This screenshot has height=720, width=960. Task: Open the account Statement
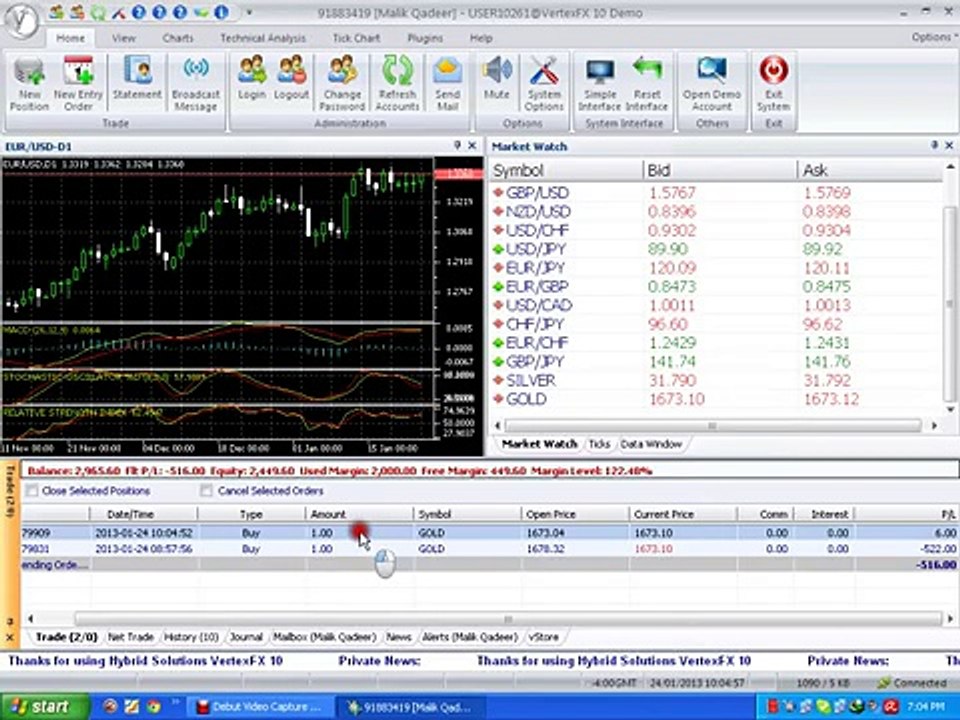[137, 78]
